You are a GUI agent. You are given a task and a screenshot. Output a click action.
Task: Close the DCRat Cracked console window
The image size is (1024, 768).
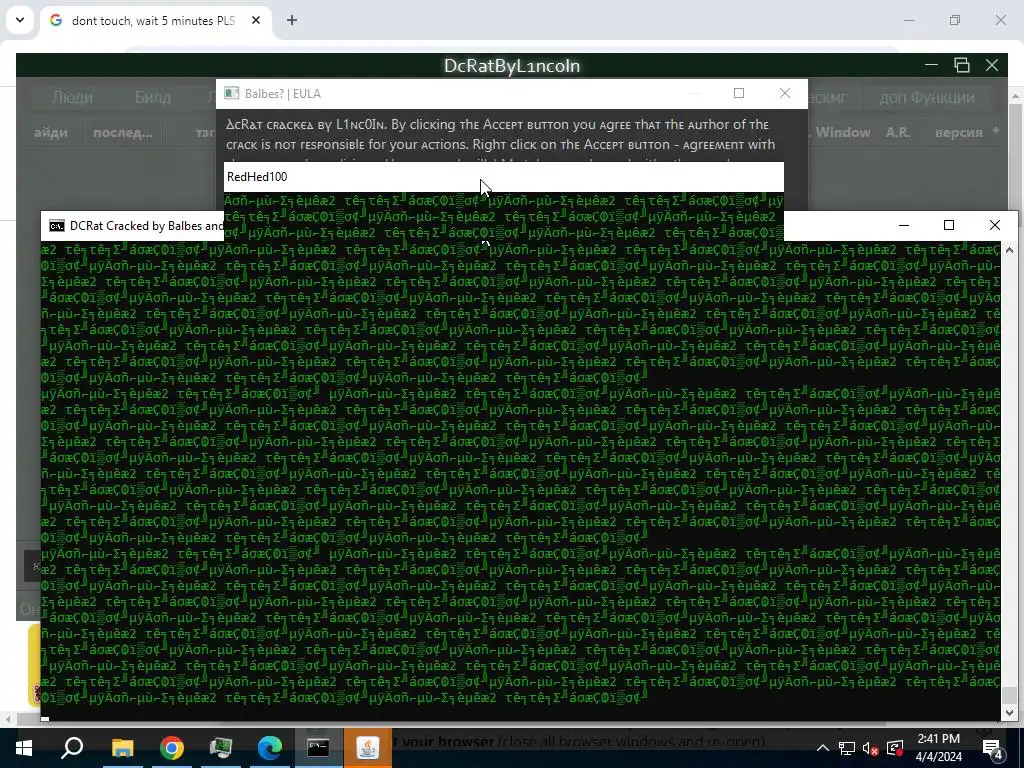[x=995, y=225]
